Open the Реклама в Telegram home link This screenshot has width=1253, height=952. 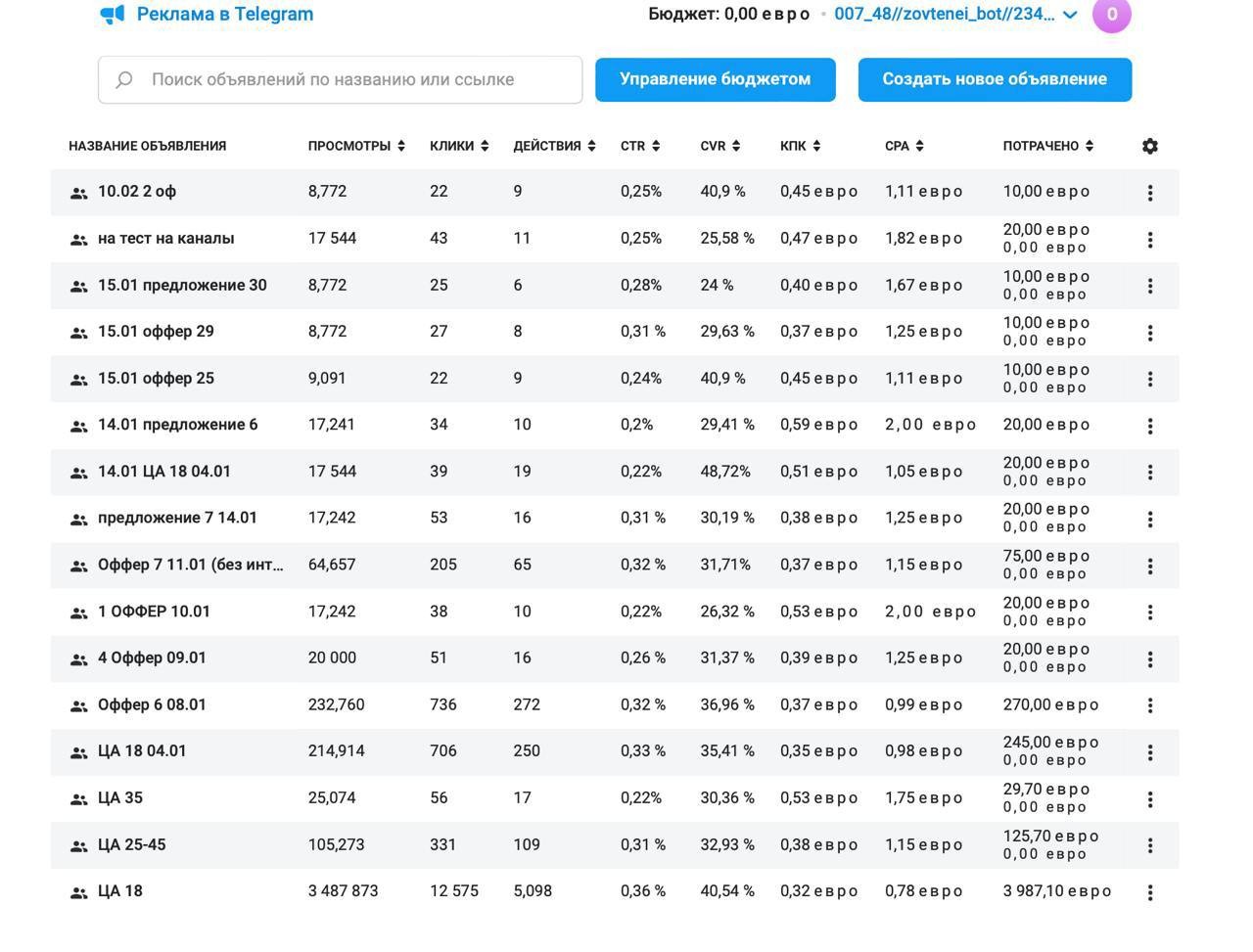point(224,15)
